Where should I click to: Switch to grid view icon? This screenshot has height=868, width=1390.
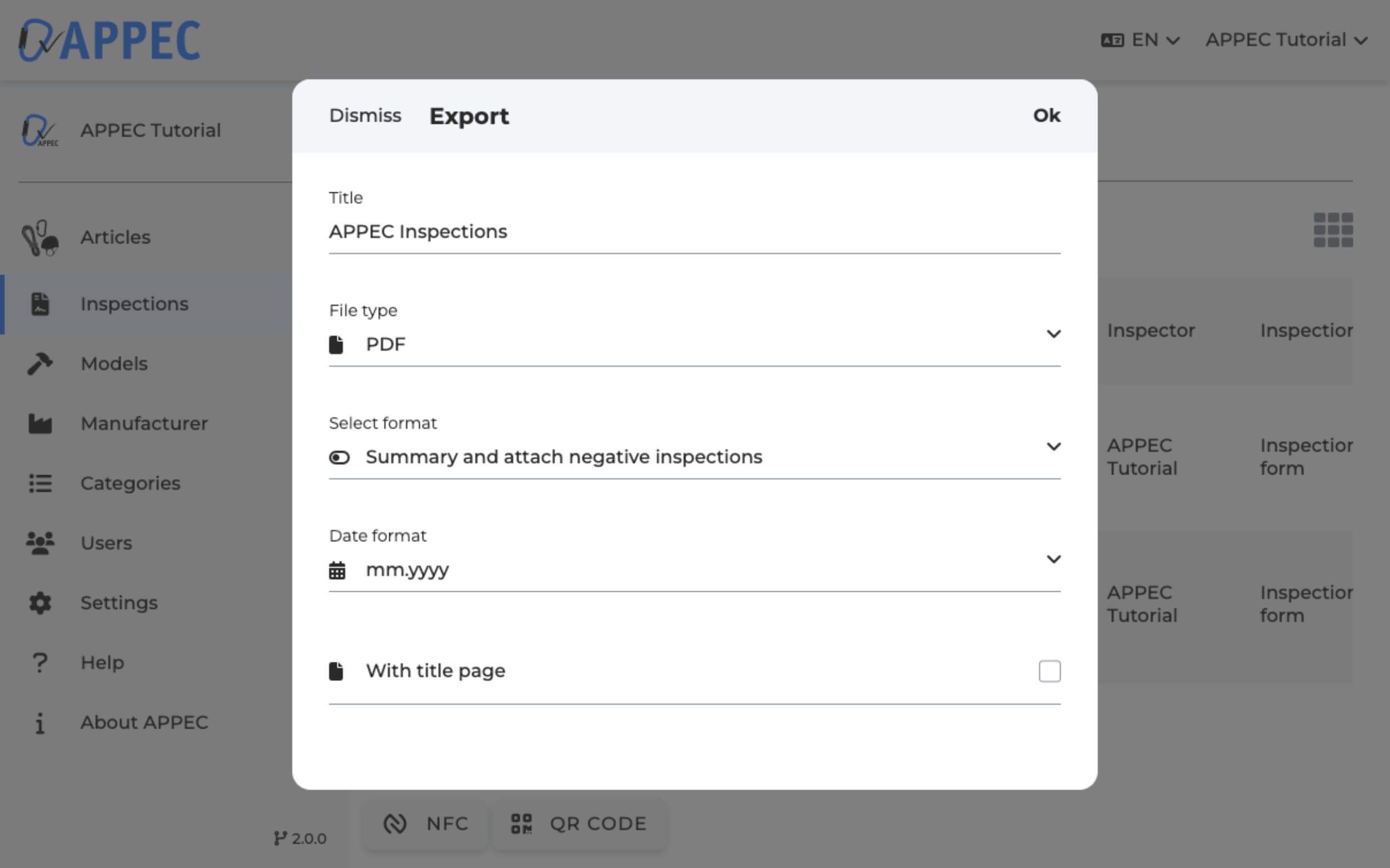pyautogui.click(x=1333, y=230)
